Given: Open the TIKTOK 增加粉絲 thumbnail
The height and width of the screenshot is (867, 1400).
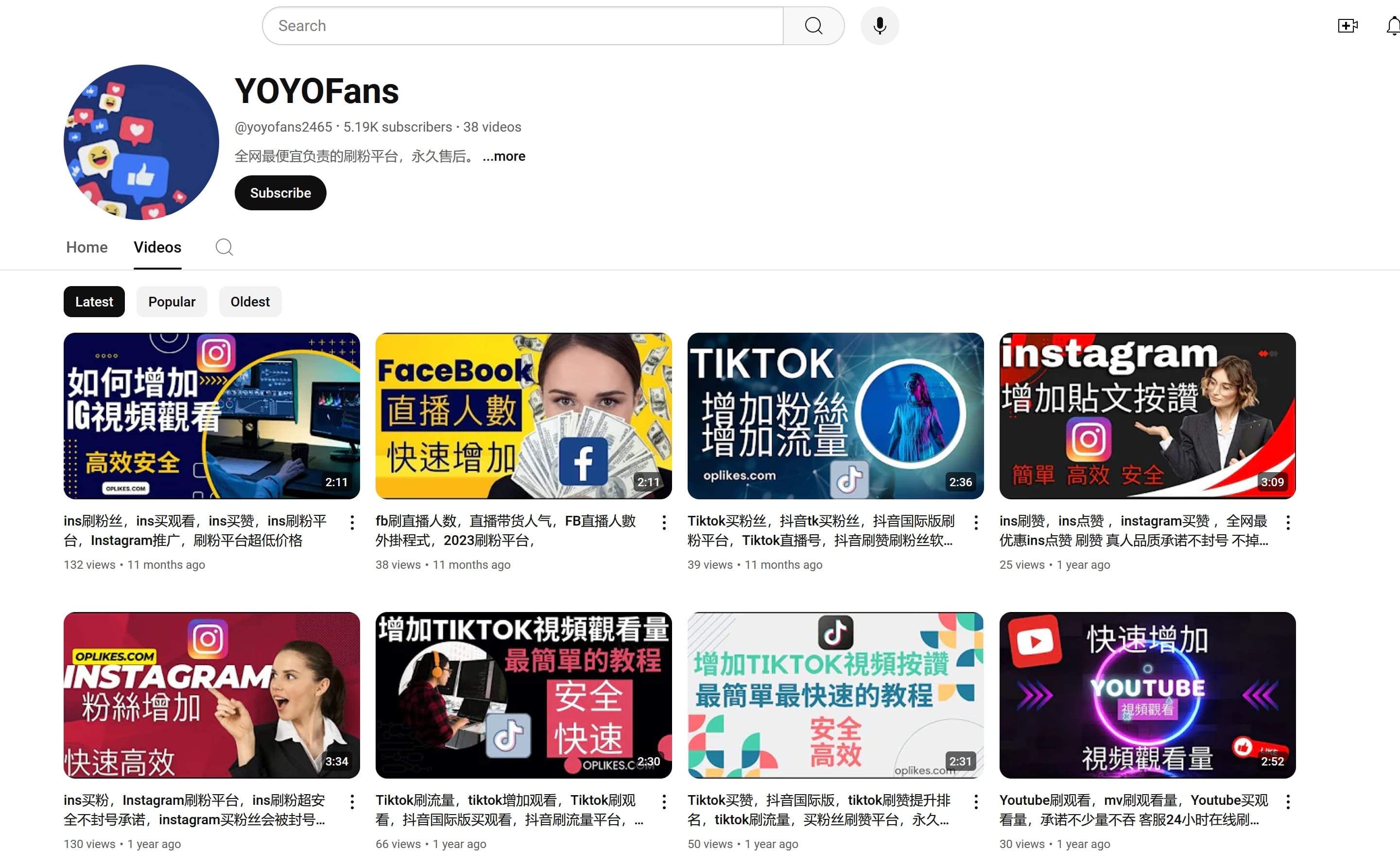Looking at the screenshot, I should point(836,416).
